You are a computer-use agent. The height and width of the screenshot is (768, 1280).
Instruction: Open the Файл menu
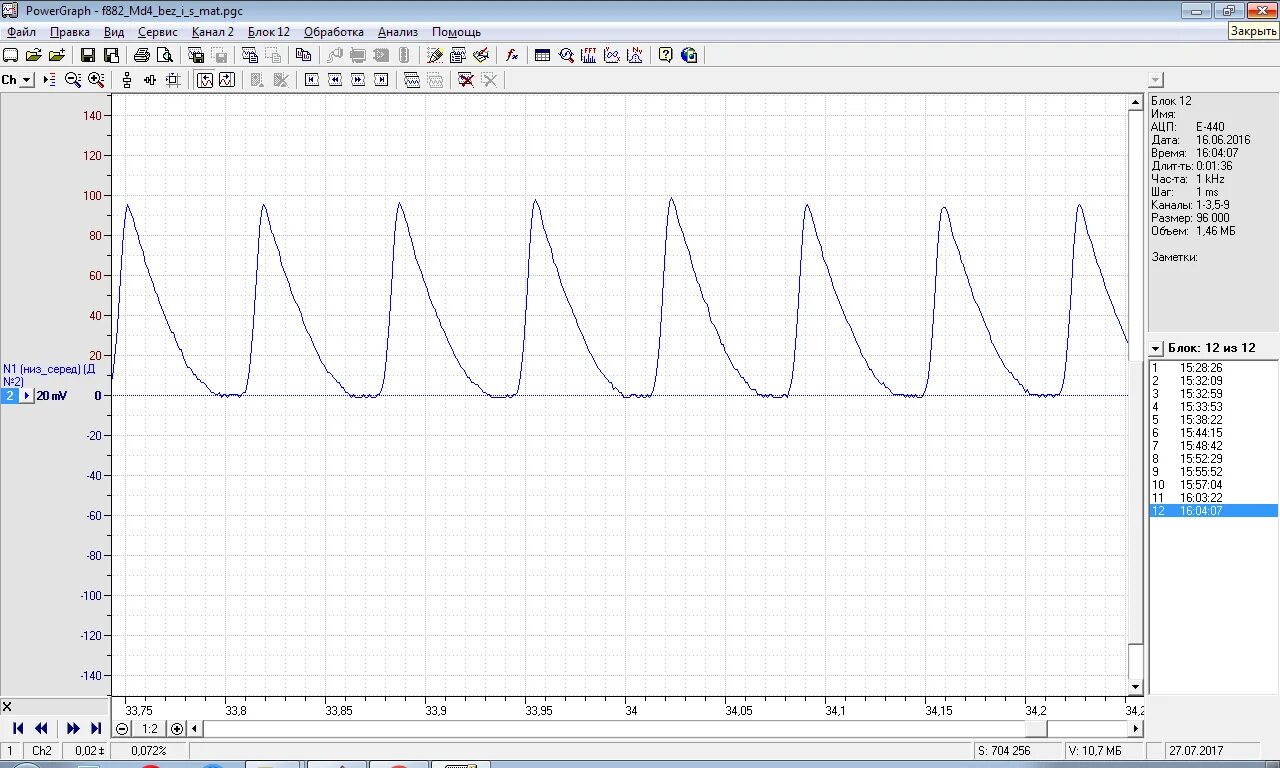point(21,32)
